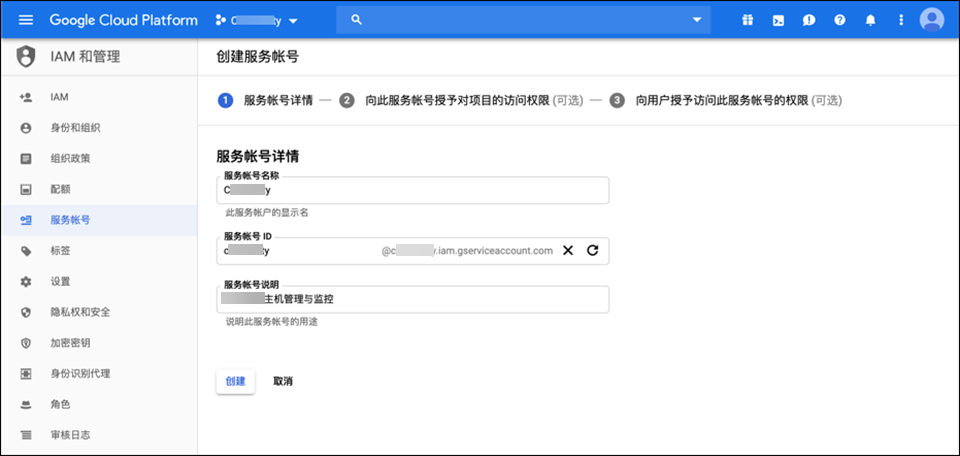960x456 pixels.
Task: Click step 1 服务帐号详情 in the stepper
Action: click(266, 100)
